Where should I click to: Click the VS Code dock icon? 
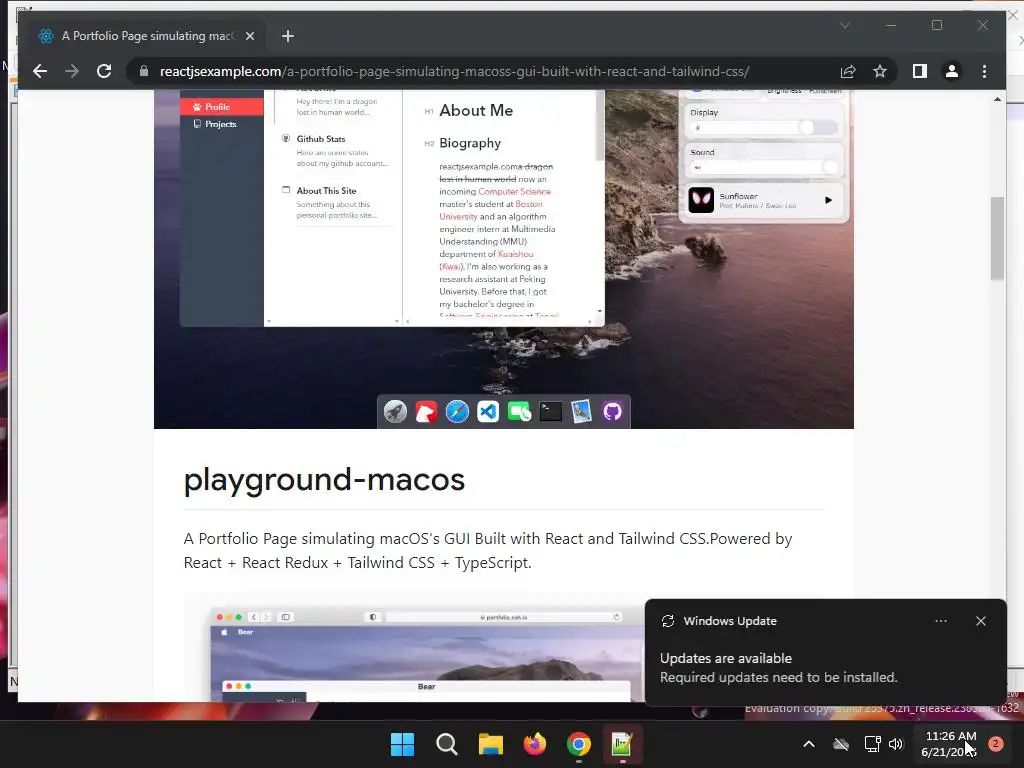point(488,411)
